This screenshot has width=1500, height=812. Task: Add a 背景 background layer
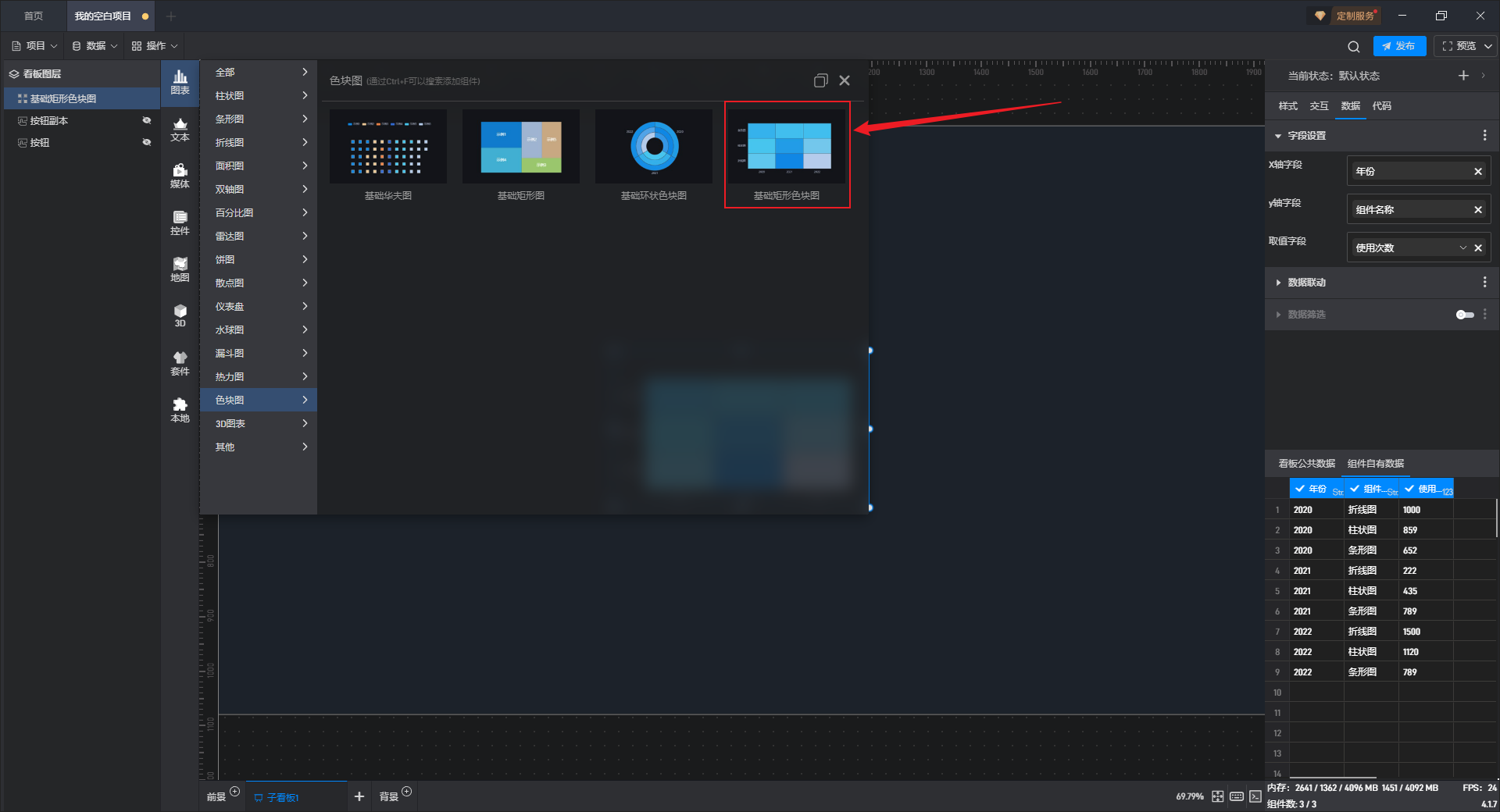(x=406, y=792)
